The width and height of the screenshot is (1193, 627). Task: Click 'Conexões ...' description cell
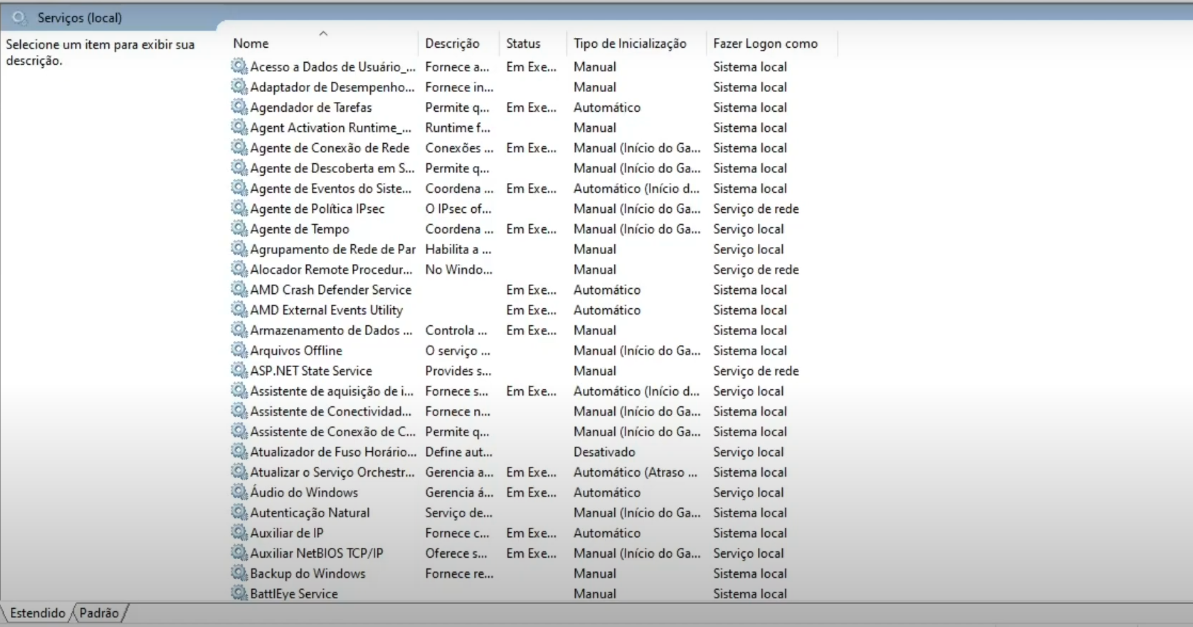[x=459, y=148]
